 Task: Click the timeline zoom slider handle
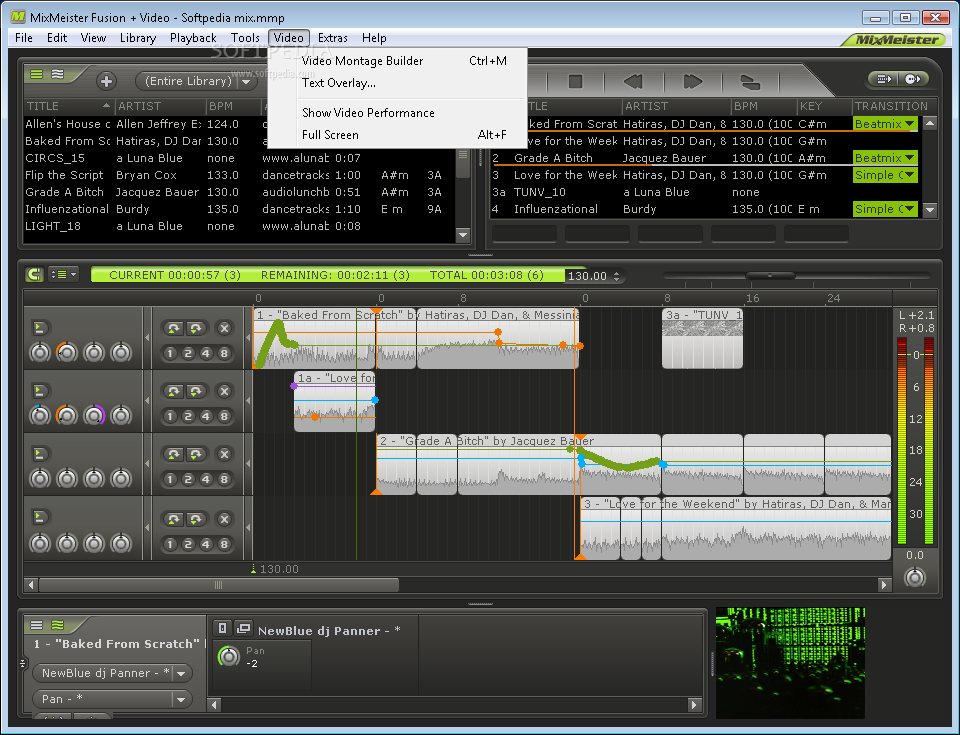click(x=770, y=276)
